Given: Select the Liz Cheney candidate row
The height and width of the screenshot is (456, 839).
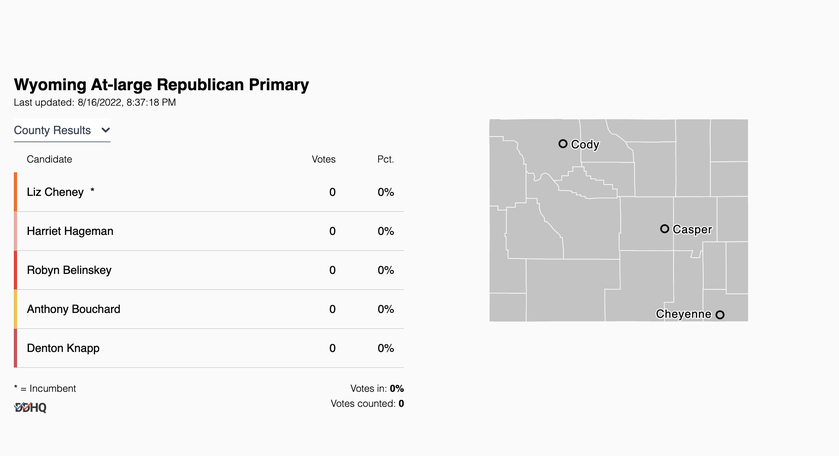Looking at the screenshot, I should pos(209,192).
